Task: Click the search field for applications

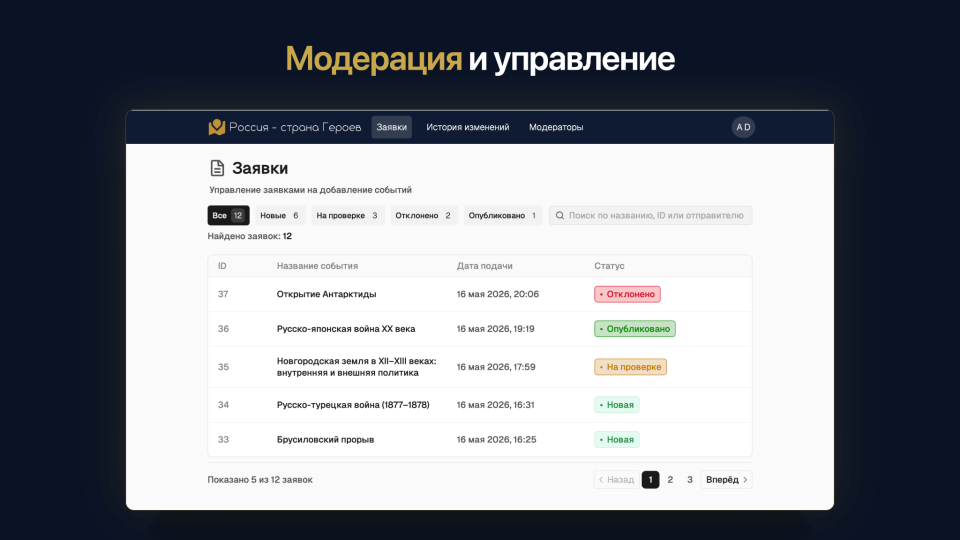Action: click(650, 216)
